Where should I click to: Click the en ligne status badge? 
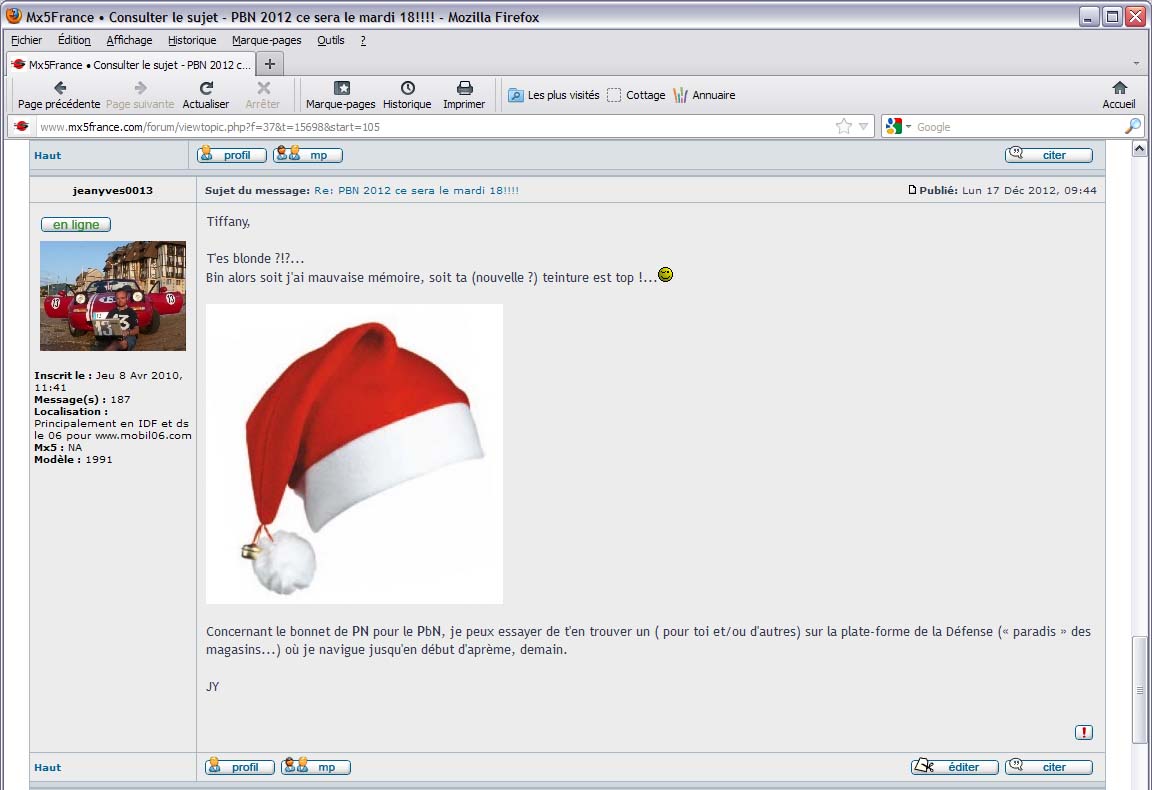click(x=76, y=224)
